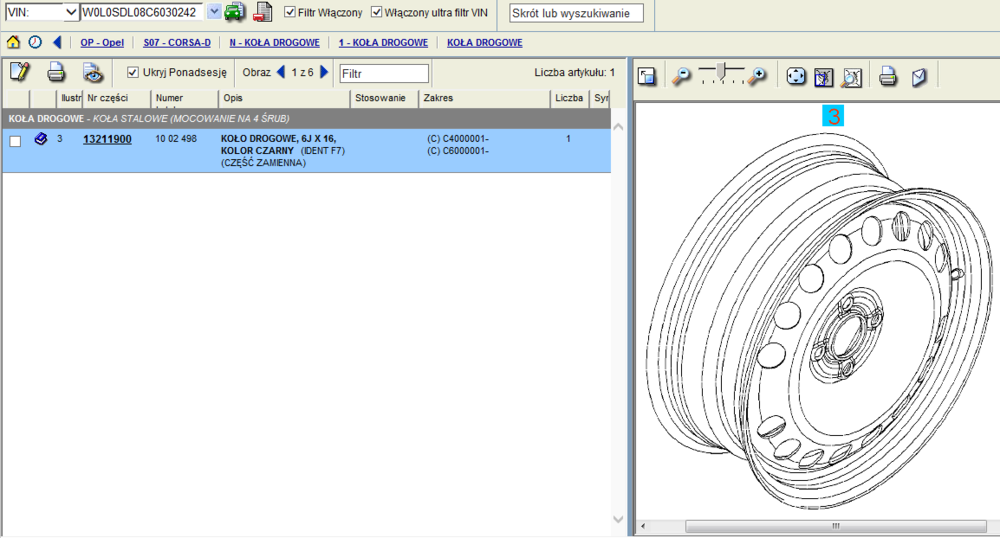
Task: Open part number 13211900 link
Action: click(x=107, y=139)
